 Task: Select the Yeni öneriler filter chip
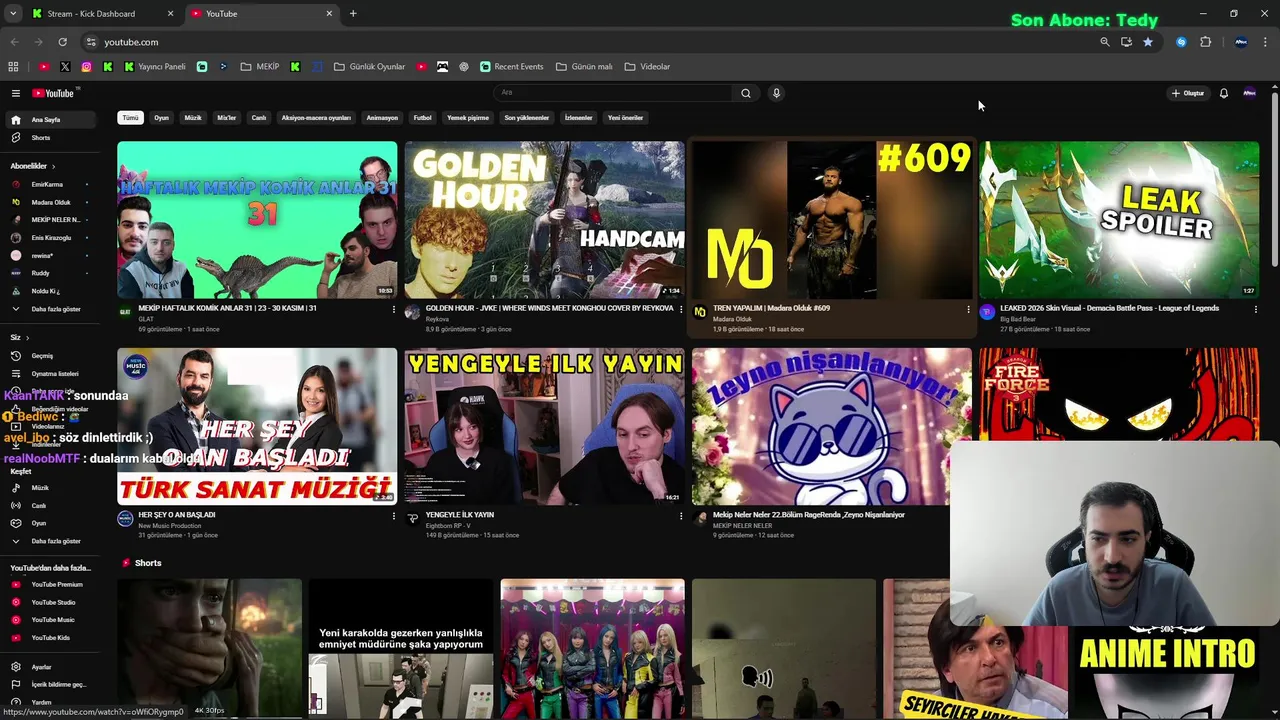[x=626, y=118]
